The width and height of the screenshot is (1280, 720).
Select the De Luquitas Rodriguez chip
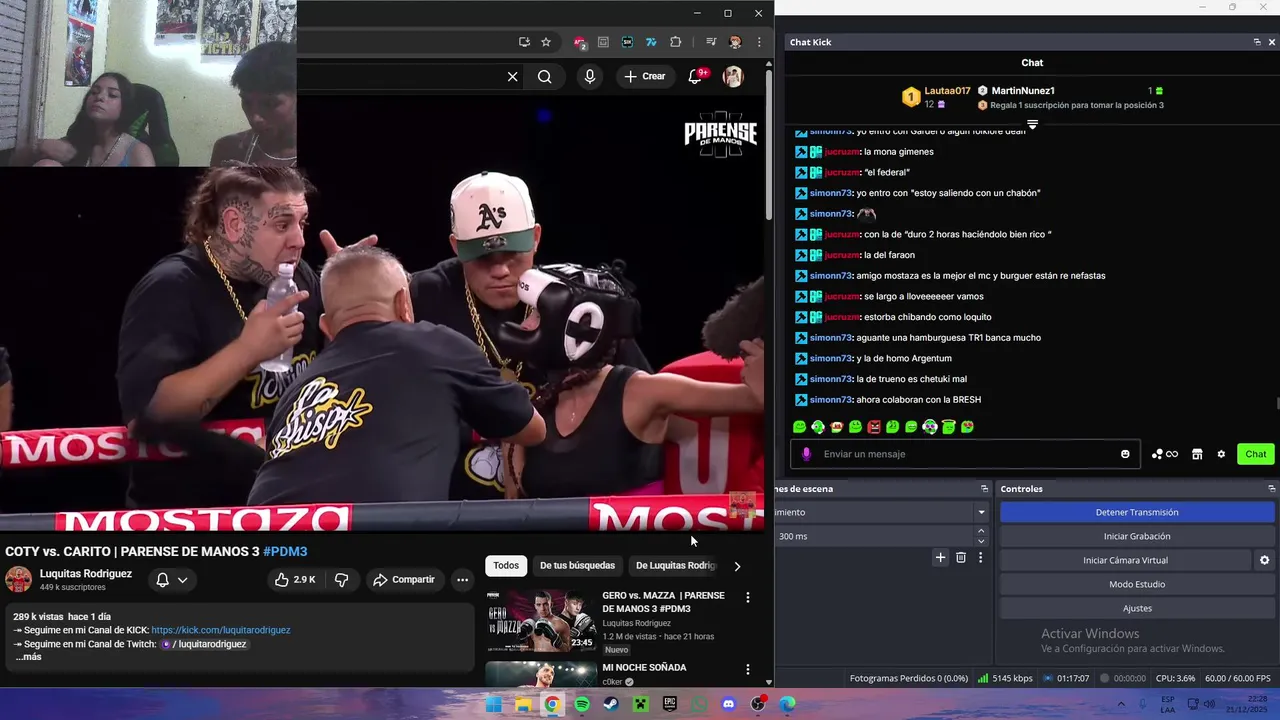coord(676,565)
